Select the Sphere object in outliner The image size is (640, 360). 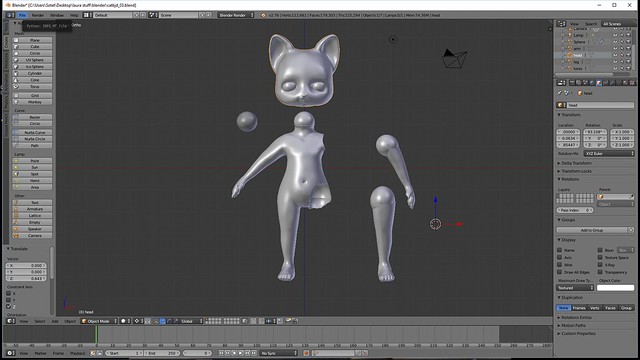(579, 42)
